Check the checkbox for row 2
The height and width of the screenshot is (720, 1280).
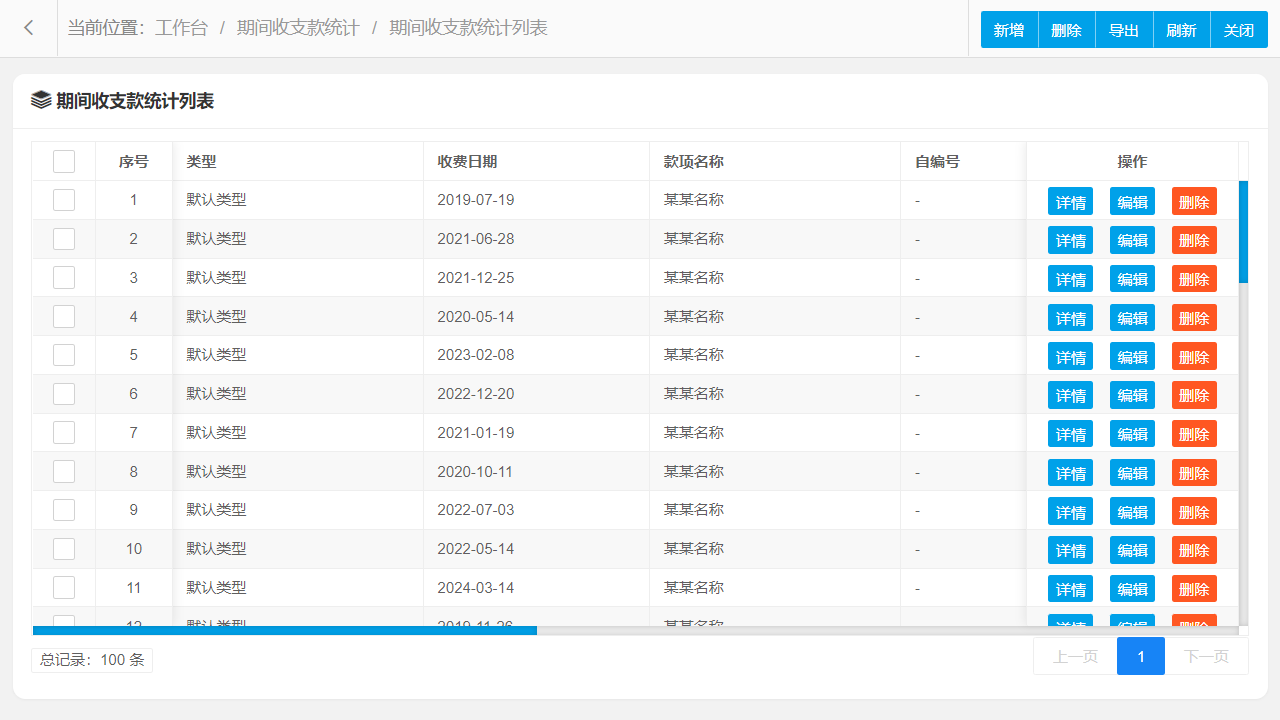pyautogui.click(x=64, y=239)
